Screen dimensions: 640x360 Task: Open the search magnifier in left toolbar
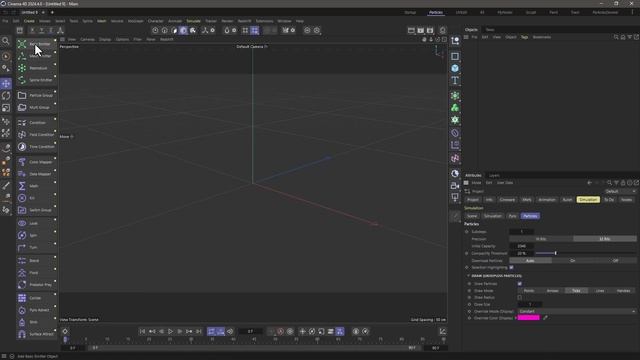pyautogui.click(x=6, y=41)
